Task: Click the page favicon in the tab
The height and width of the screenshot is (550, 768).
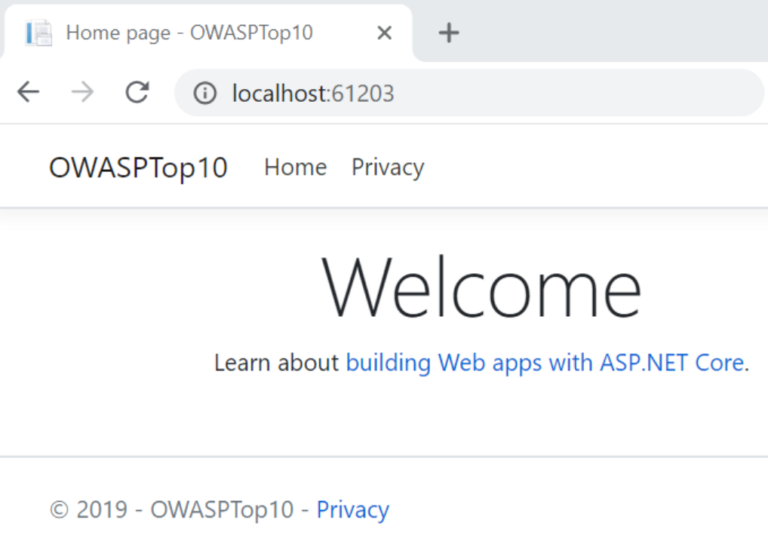Action: point(40,33)
